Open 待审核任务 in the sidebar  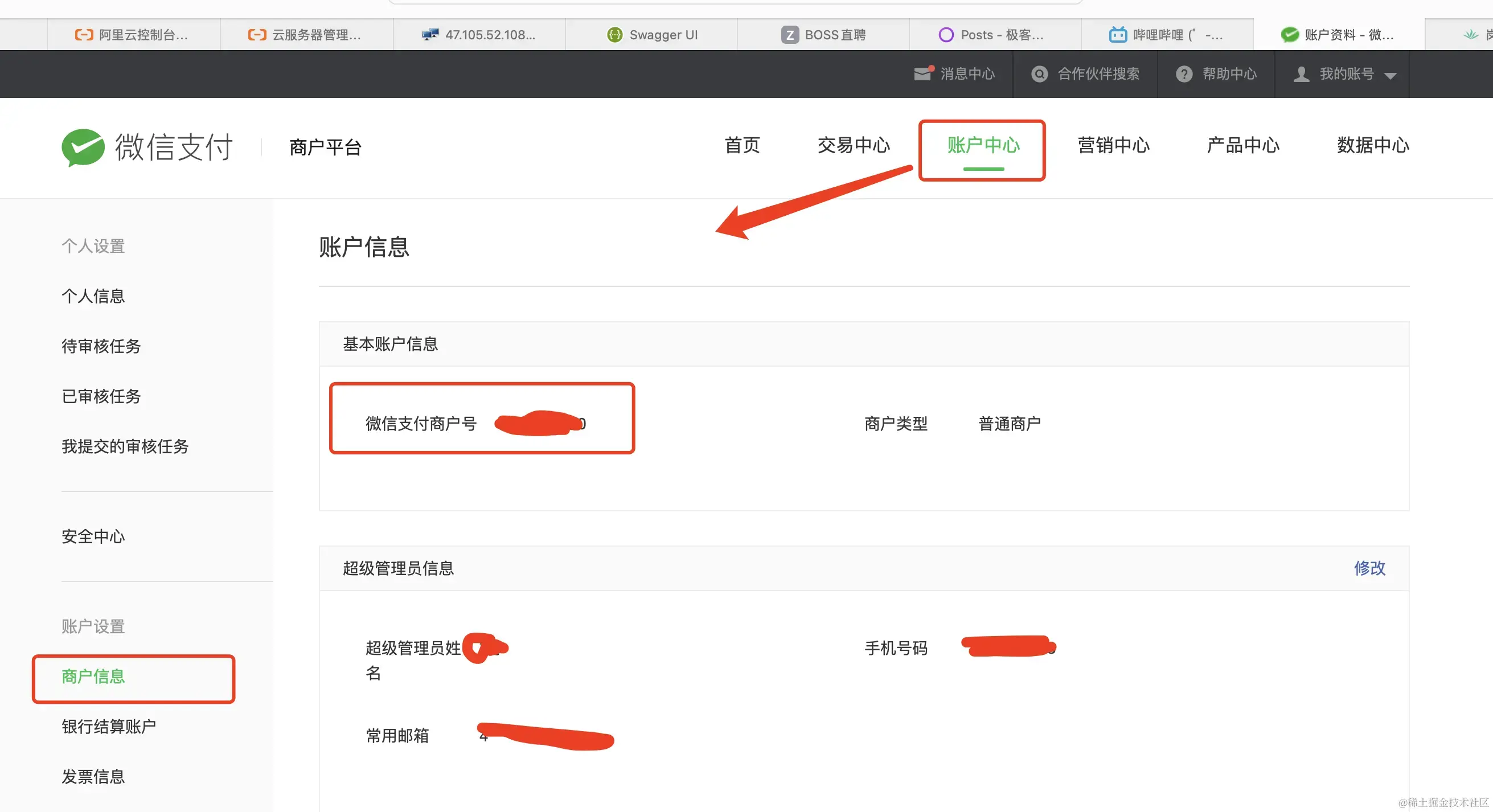click(101, 346)
